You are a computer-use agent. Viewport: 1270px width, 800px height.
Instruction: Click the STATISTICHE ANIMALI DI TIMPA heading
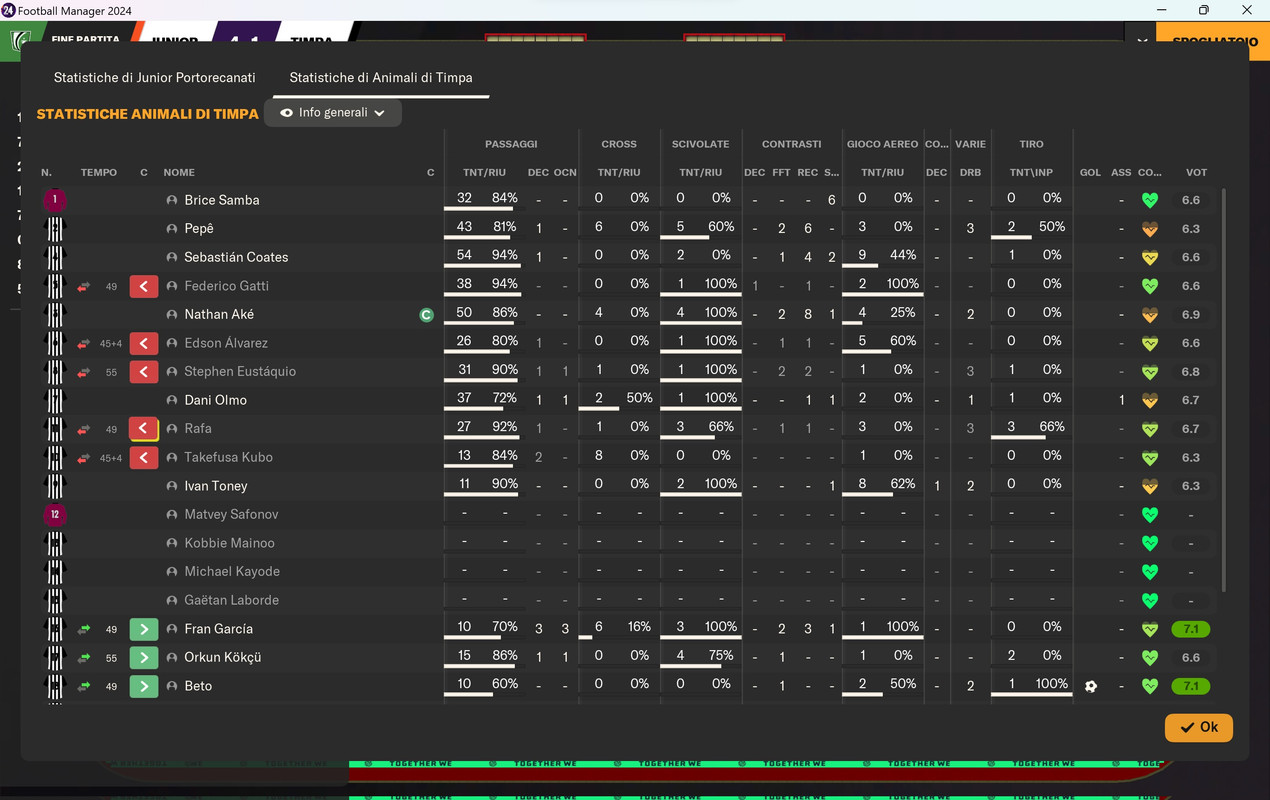click(148, 114)
